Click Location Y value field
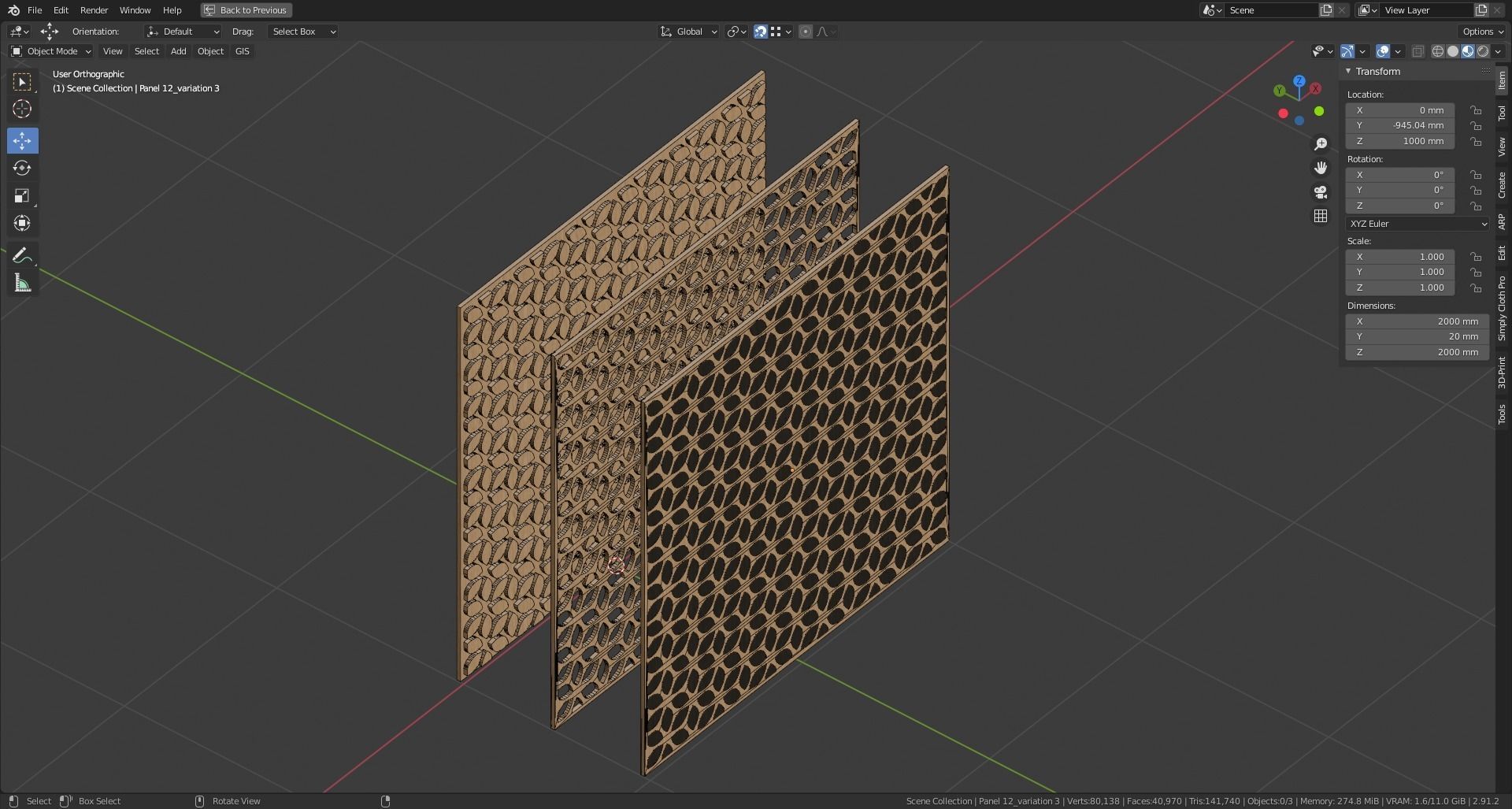The image size is (1512, 809). point(1400,126)
